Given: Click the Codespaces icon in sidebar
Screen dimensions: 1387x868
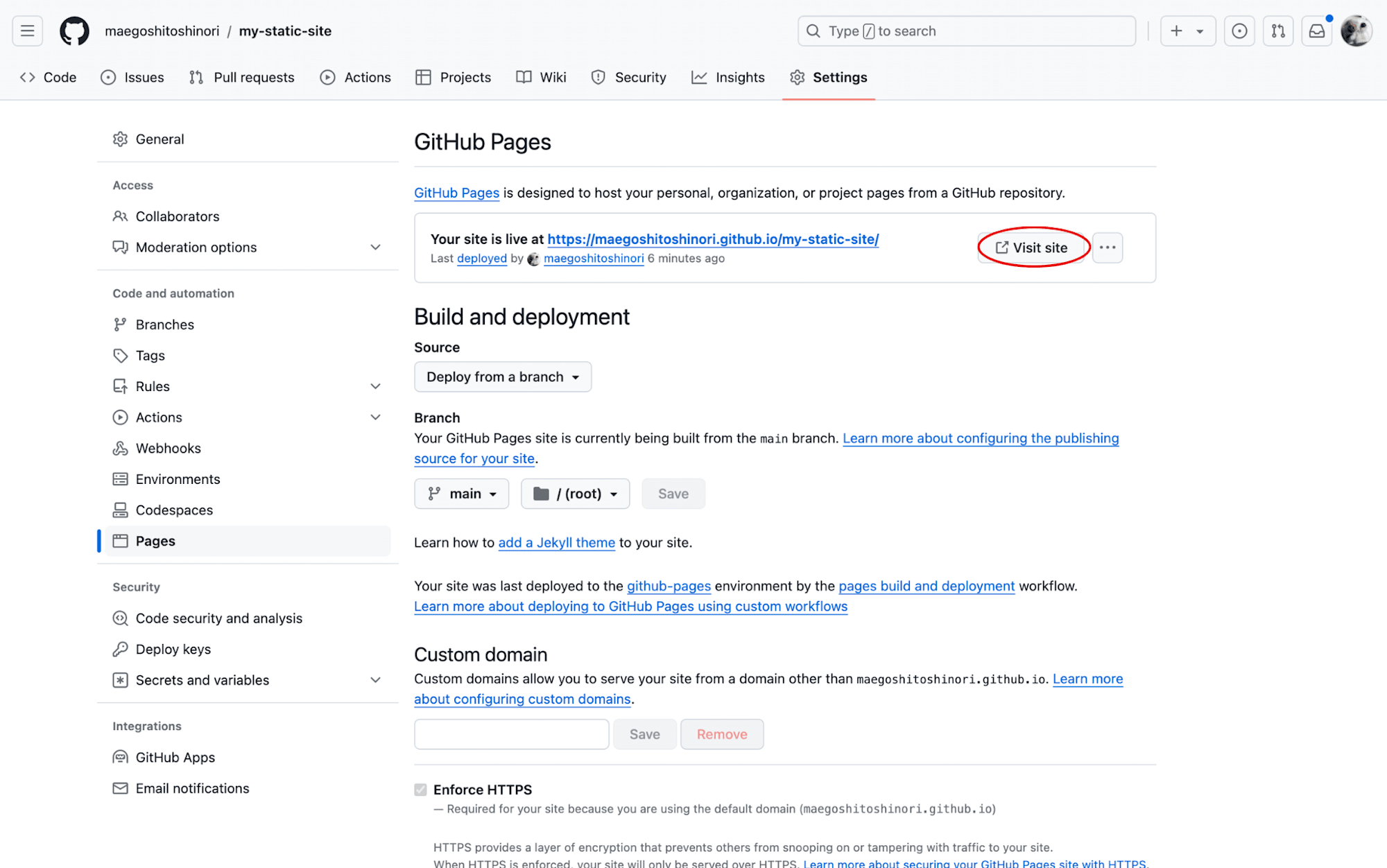Looking at the screenshot, I should pos(120,510).
